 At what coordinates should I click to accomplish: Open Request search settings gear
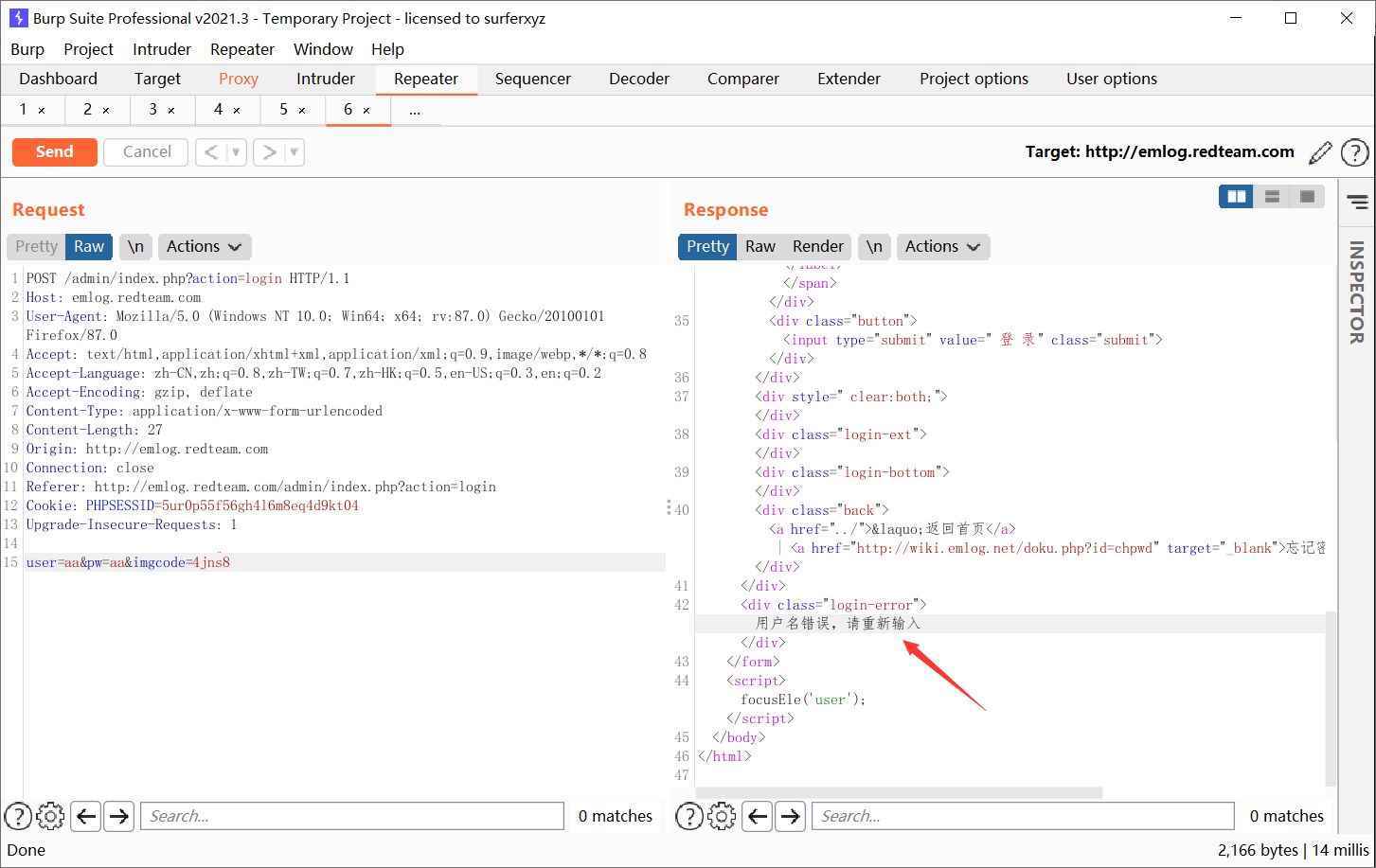(x=50, y=816)
